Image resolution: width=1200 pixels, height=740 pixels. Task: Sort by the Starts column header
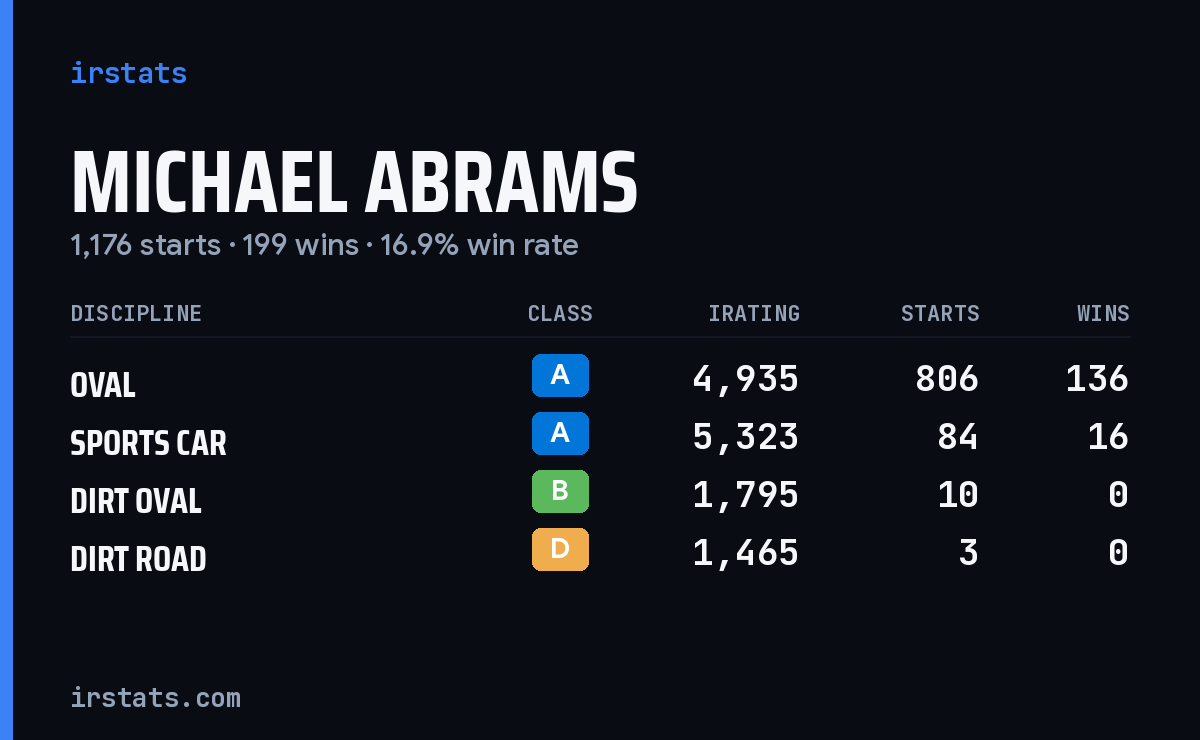940,313
